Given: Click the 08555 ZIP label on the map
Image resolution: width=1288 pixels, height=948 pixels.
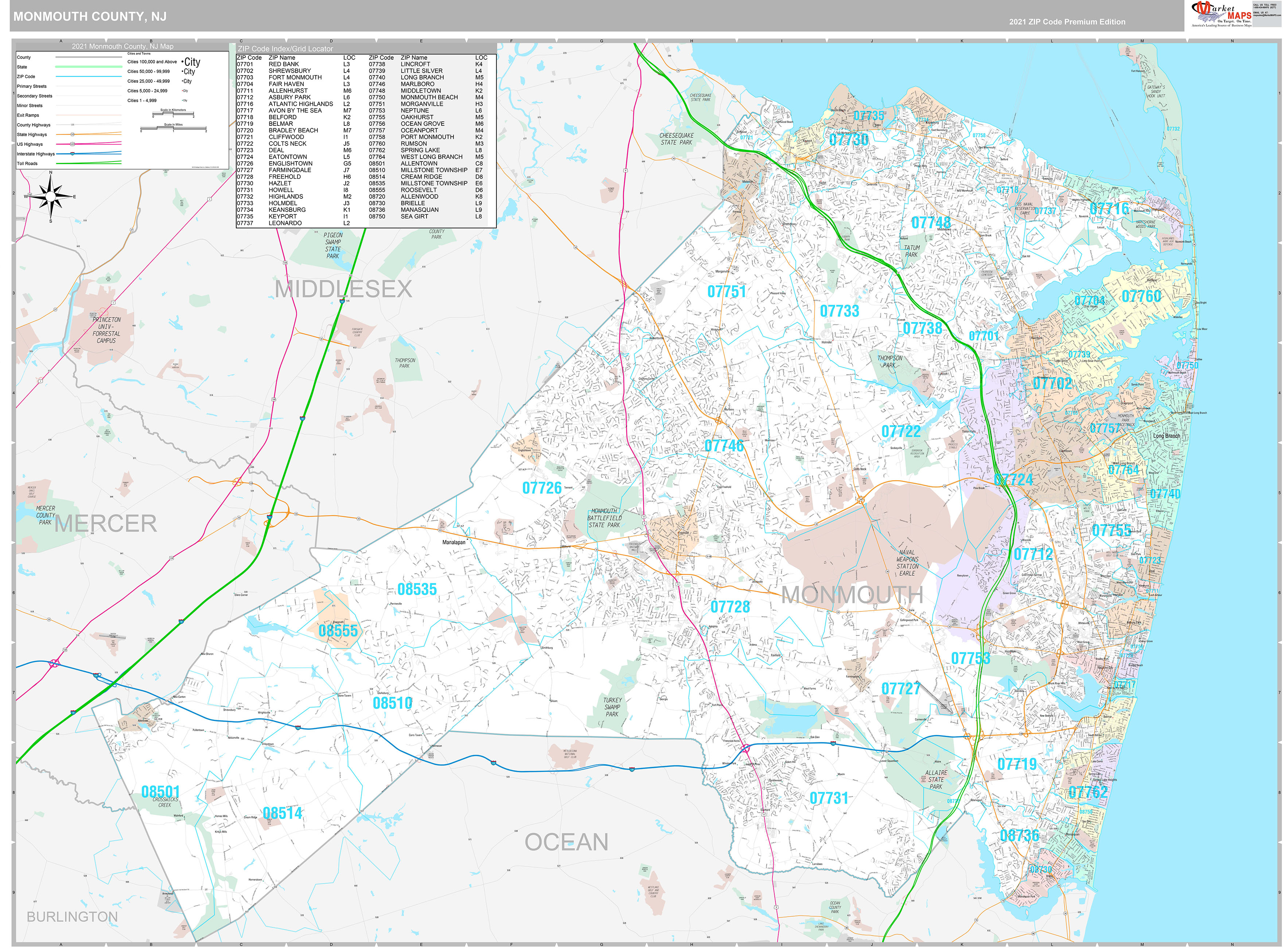Looking at the screenshot, I should click(338, 631).
